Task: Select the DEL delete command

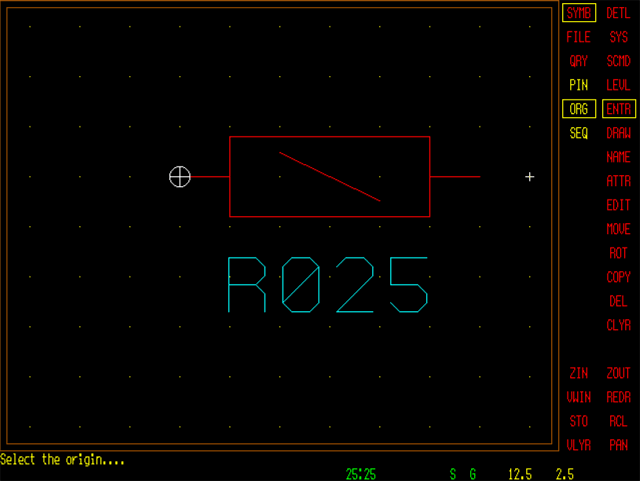Action: (618, 301)
